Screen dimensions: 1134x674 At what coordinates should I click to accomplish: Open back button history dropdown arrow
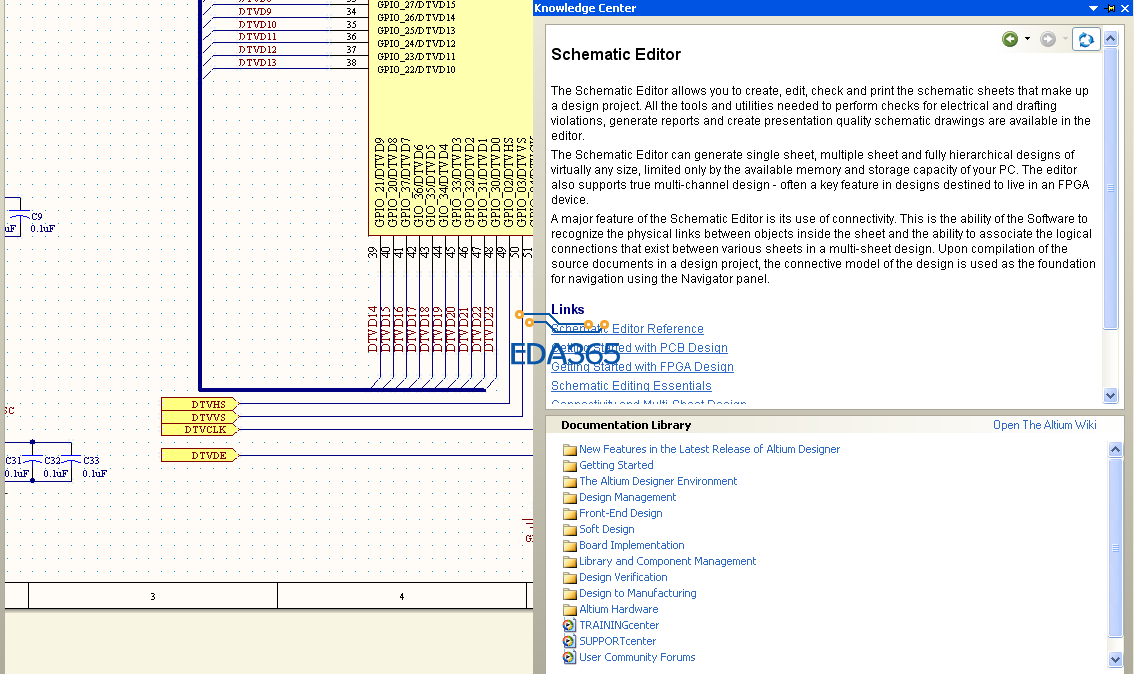(x=1027, y=39)
